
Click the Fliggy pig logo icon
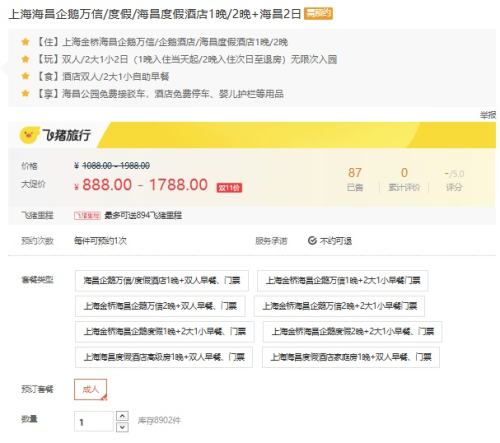[x=28, y=135]
